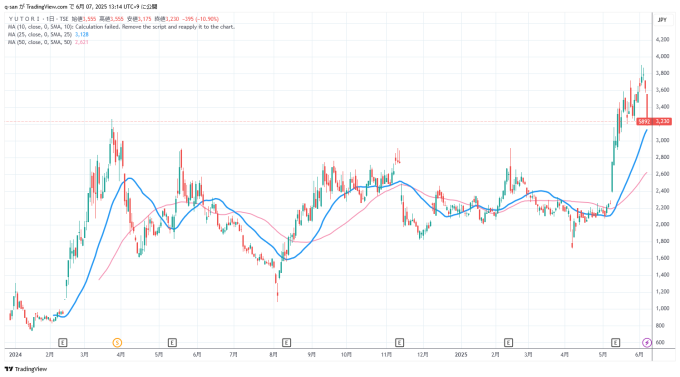Click the 2025 label on time axis
The height and width of the screenshot is (377, 680).
pos(461,354)
